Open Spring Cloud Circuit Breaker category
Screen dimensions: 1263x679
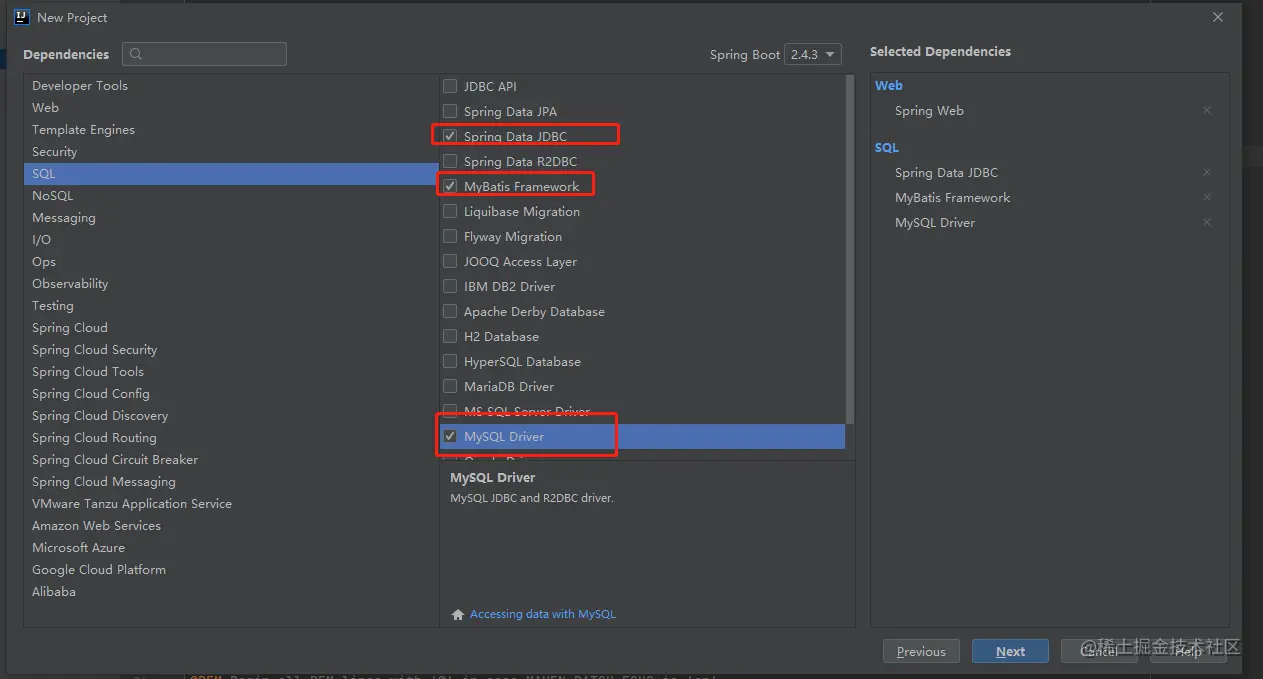231,460
